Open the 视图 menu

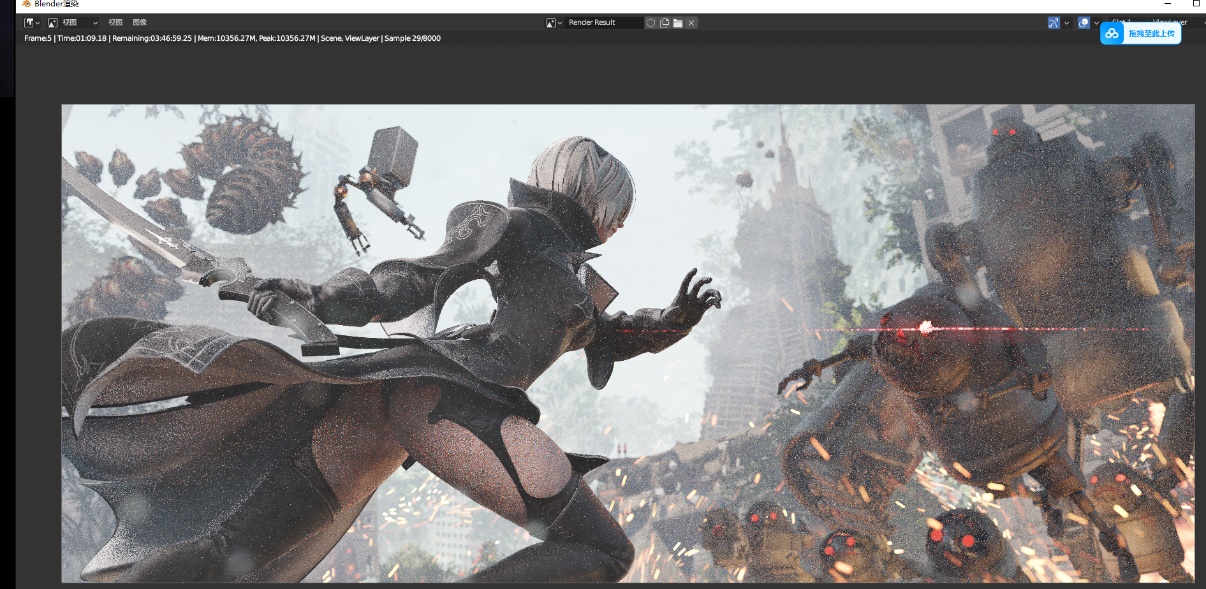(115, 22)
